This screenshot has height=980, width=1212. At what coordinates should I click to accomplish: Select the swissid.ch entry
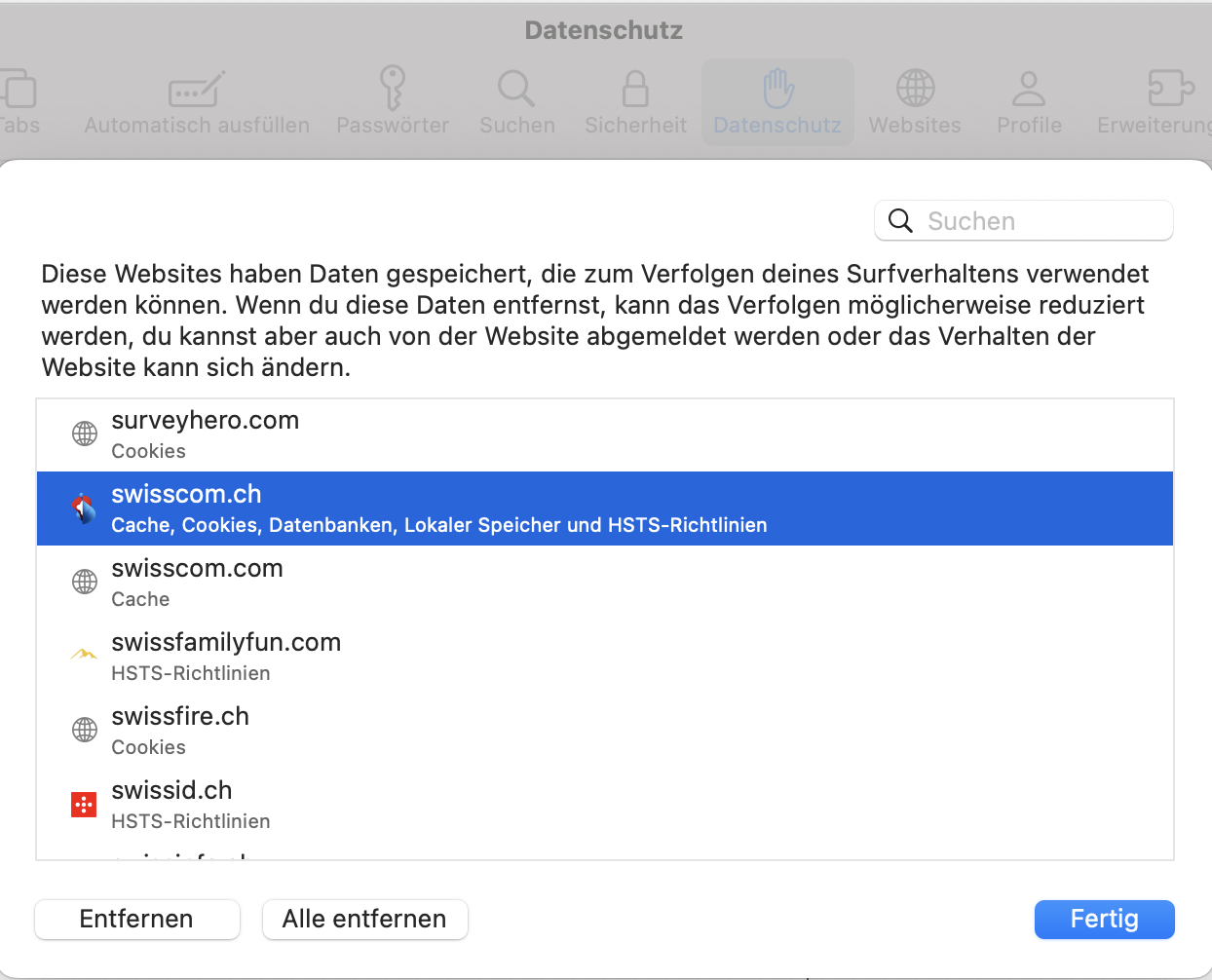[x=605, y=805]
